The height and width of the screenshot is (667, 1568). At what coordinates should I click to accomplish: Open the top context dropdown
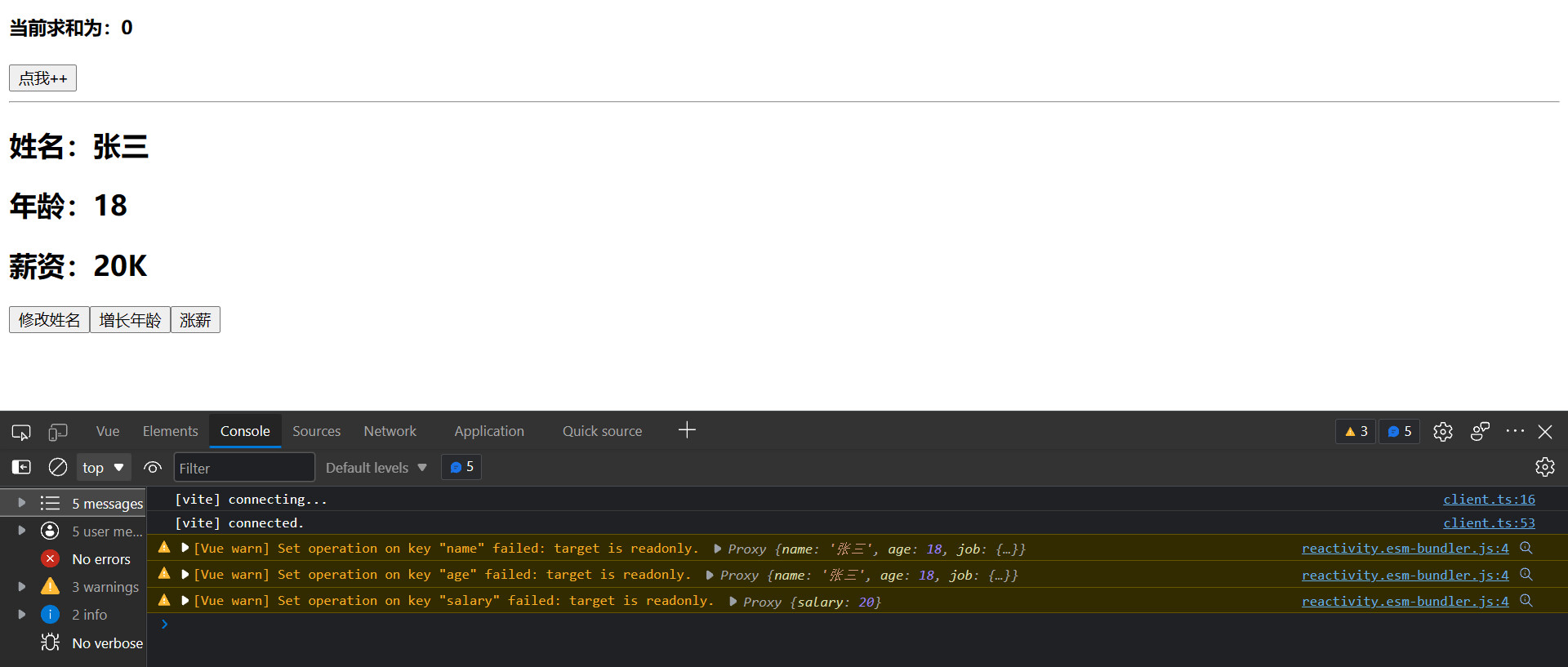click(104, 468)
